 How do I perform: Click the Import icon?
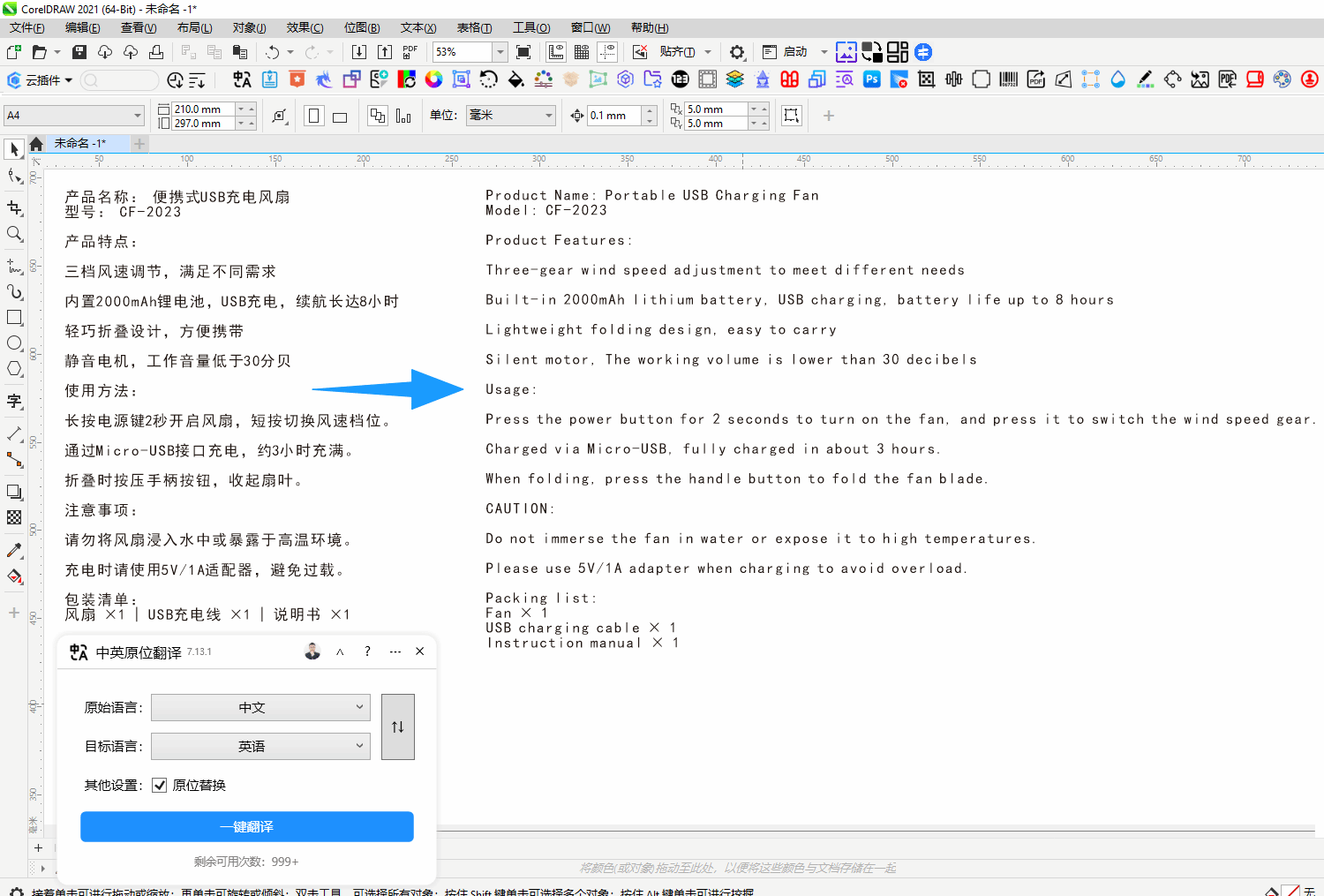359,52
